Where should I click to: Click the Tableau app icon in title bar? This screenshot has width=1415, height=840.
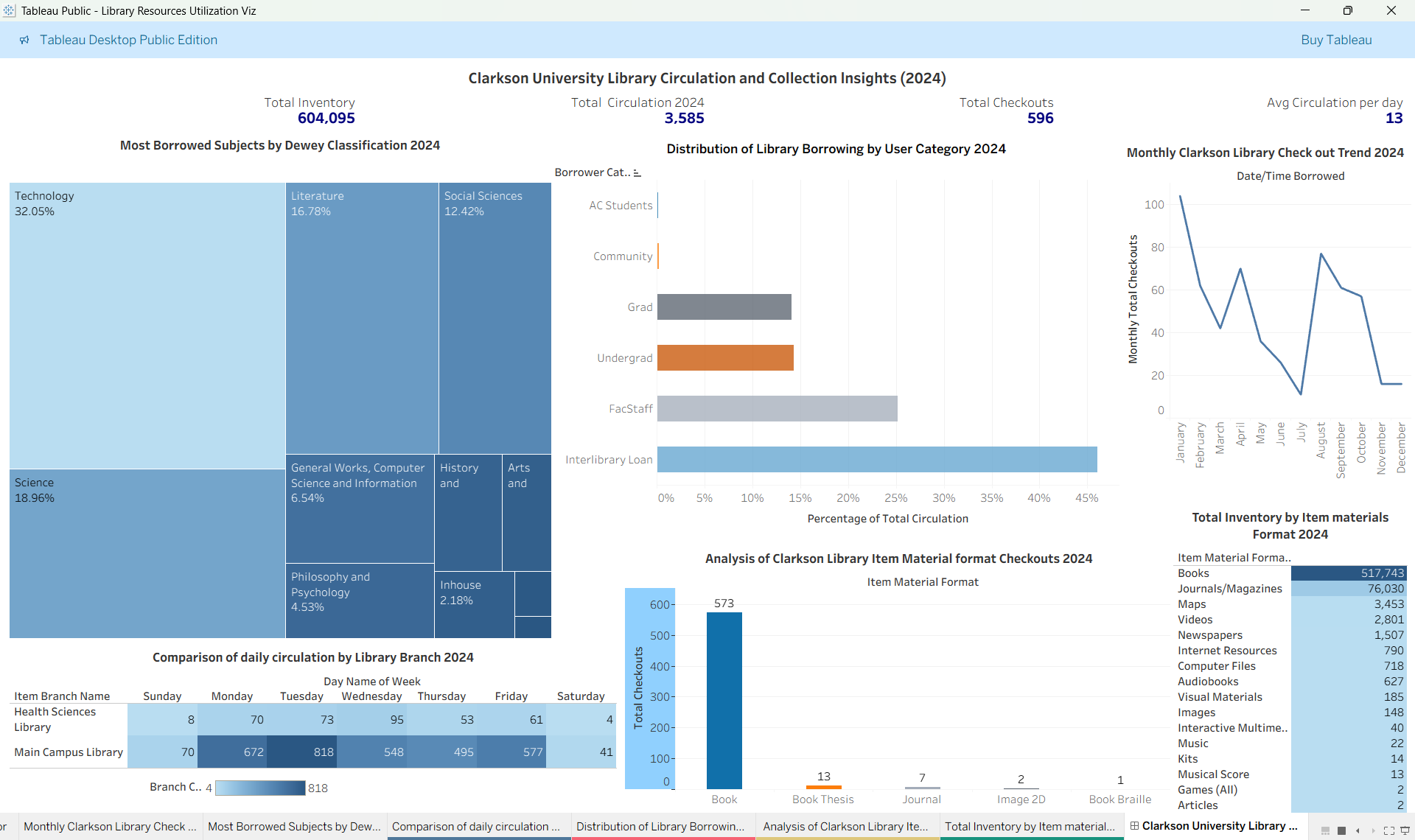pyautogui.click(x=9, y=10)
